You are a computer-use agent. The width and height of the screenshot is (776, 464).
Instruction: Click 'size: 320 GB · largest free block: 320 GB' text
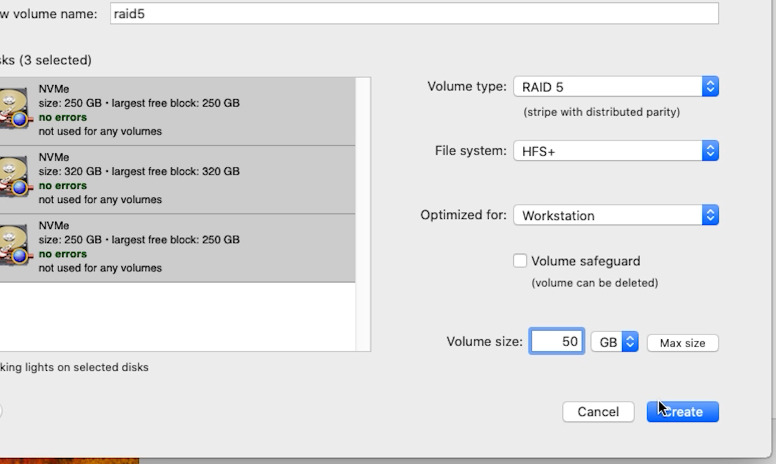point(139,171)
